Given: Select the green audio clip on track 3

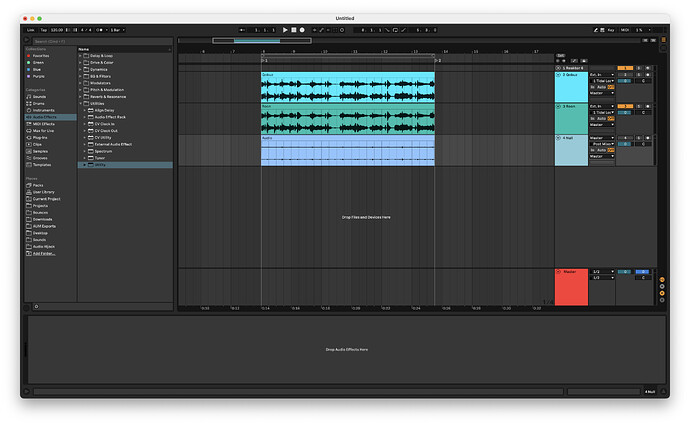Looking at the screenshot, I should click(x=348, y=119).
